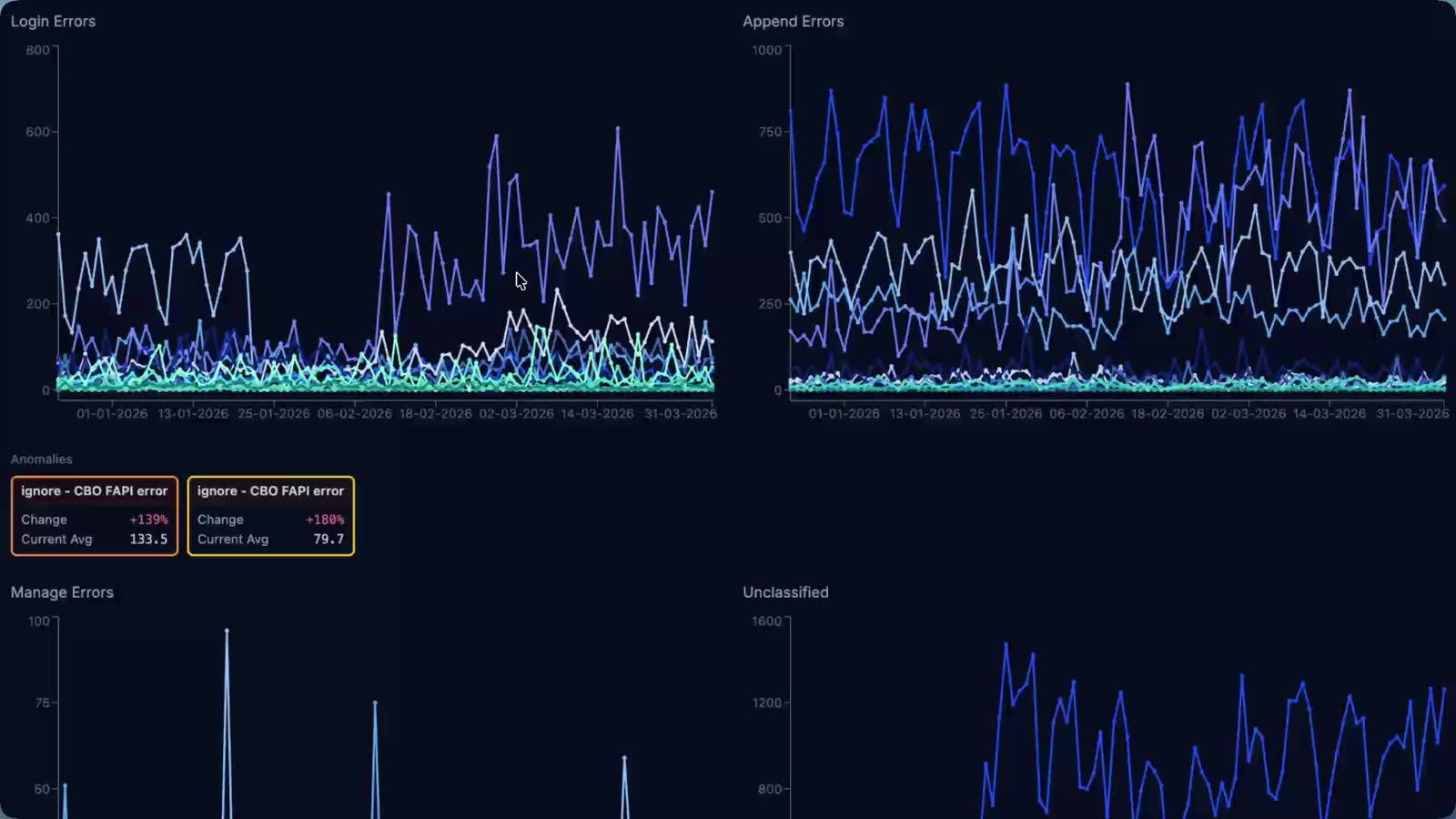Click the 25-01-2026 label on Login Errors axis
Viewport: 1456px width, 819px height.
pos(274,414)
